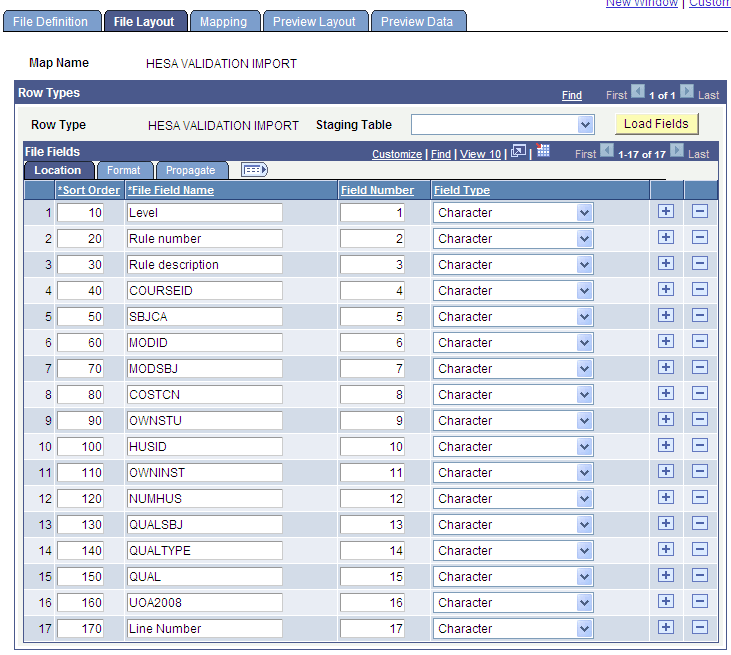Add a row after Rule description
The width and height of the screenshot is (731, 655).
pyautogui.click(x=666, y=264)
